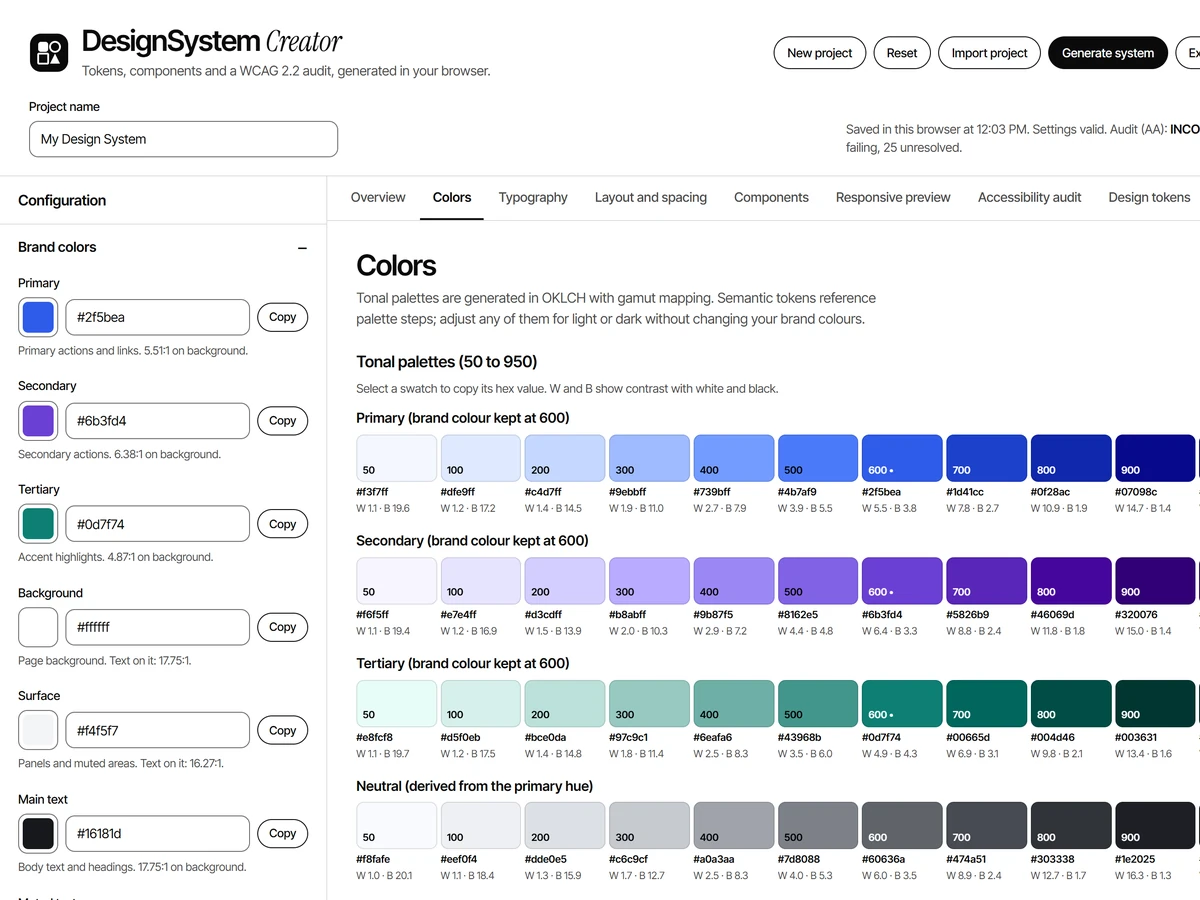The height and width of the screenshot is (900, 1200).
Task: Select Secondary palette swatch 700
Action: 987,581
